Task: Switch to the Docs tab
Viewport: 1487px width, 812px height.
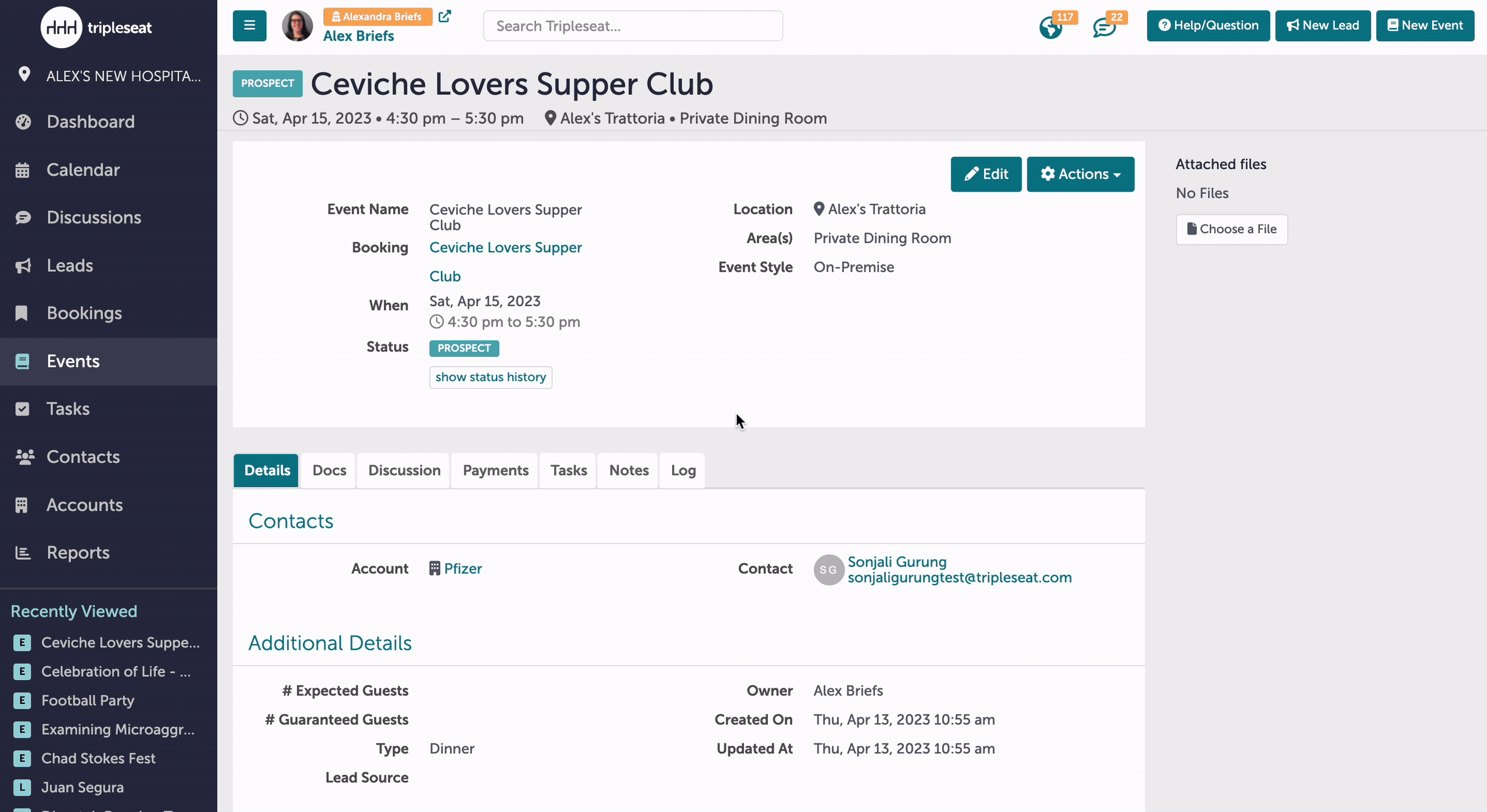Action: click(329, 470)
